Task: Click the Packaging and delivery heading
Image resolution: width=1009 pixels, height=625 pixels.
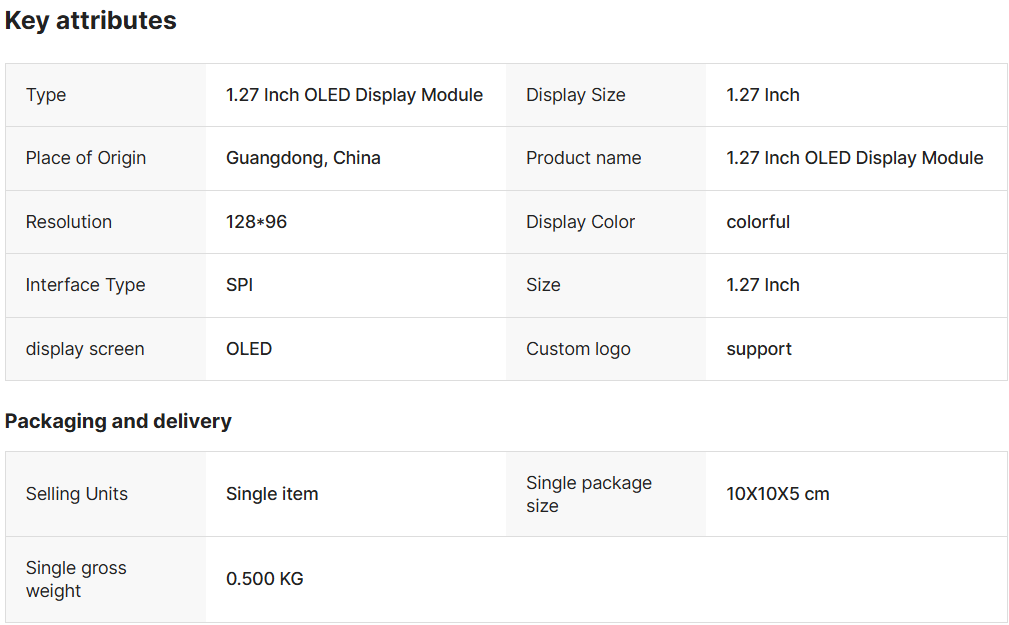Action: tap(118, 421)
